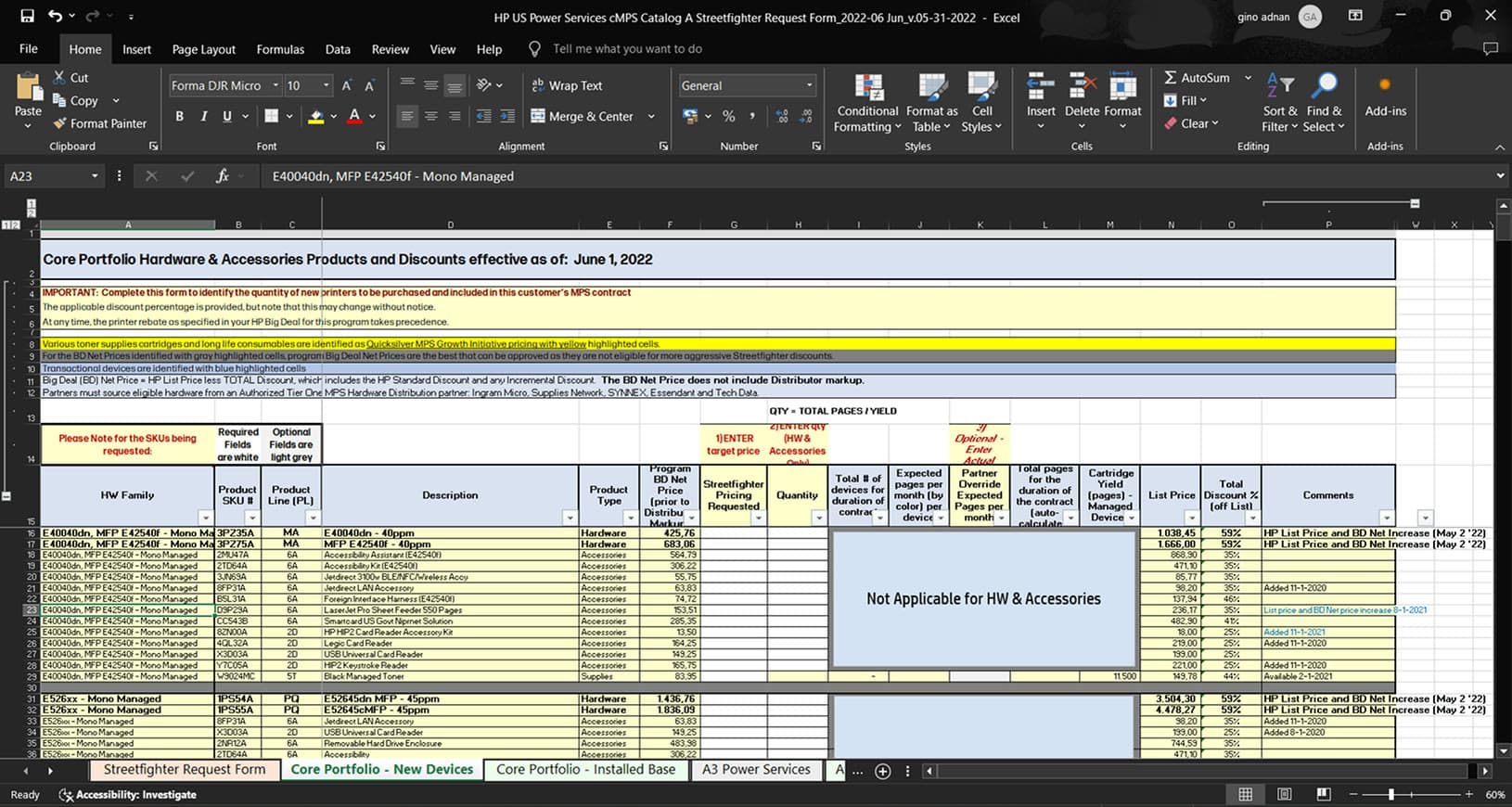Expand the formula bar
The image size is (1512, 807).
pos(1500,176)
